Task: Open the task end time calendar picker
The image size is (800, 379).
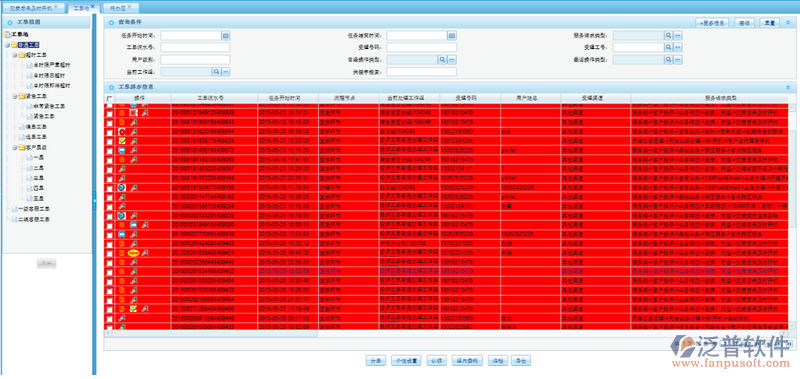Action: 452,35
